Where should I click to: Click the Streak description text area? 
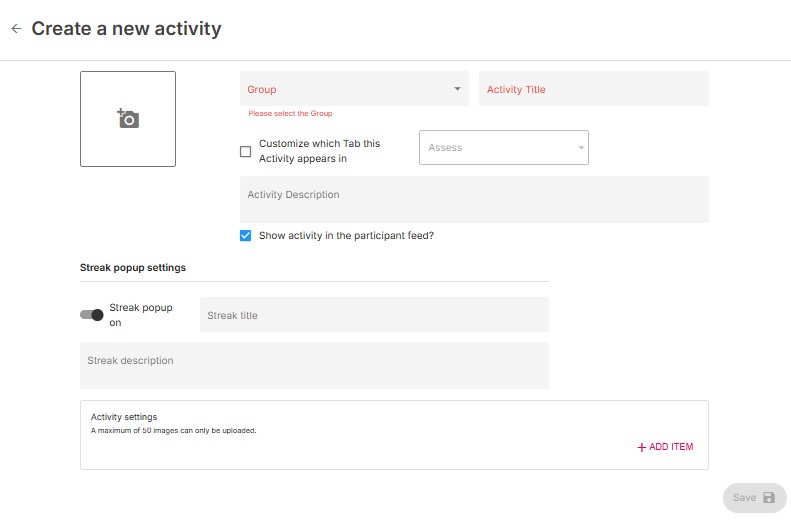(x=314, y=365)
